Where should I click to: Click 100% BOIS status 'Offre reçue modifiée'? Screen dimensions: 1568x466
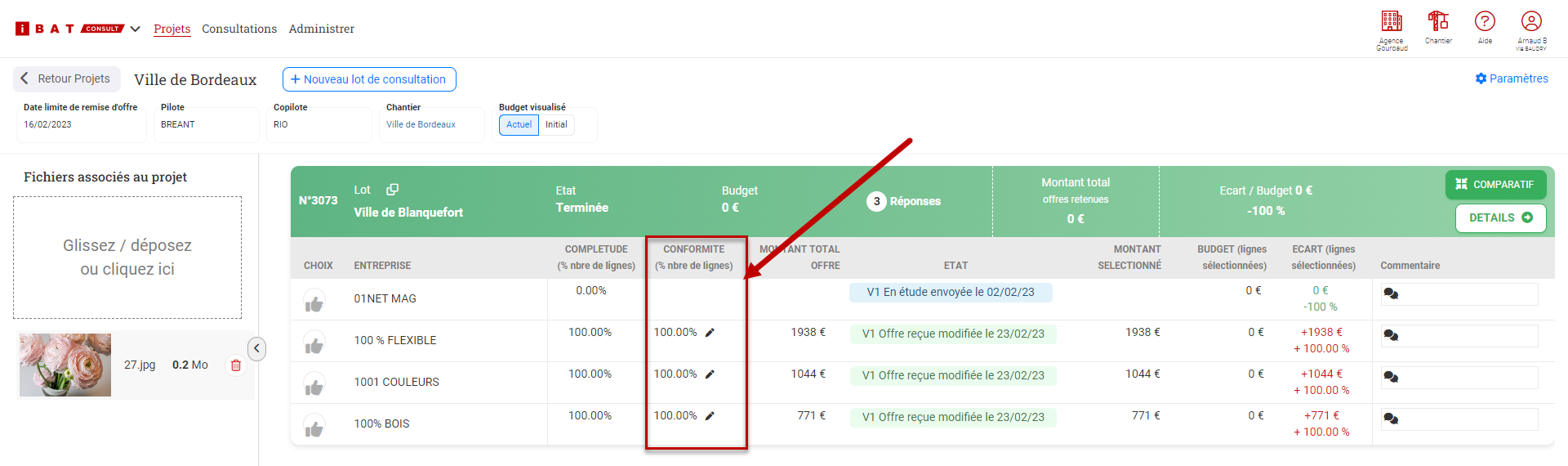(953, 417)
